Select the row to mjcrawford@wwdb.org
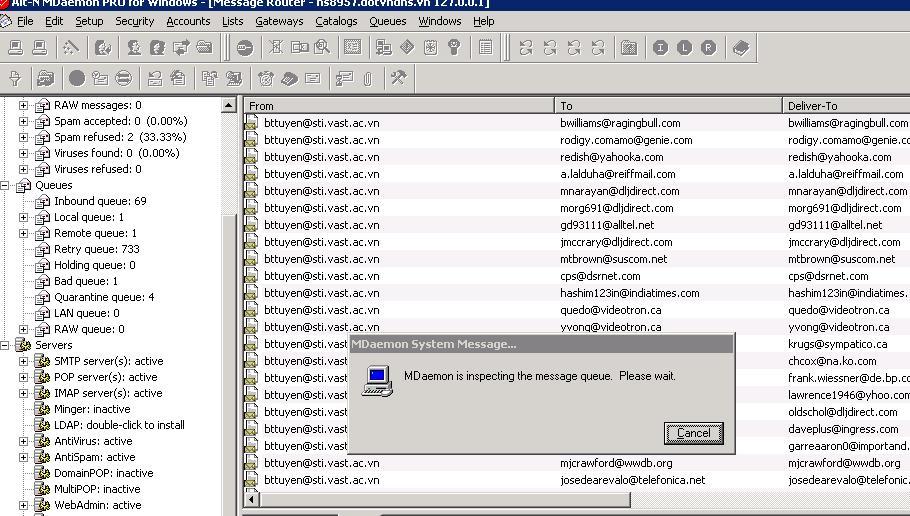Image resolution: width=910 pixels, height=516 pixels. tap(577, 463)
